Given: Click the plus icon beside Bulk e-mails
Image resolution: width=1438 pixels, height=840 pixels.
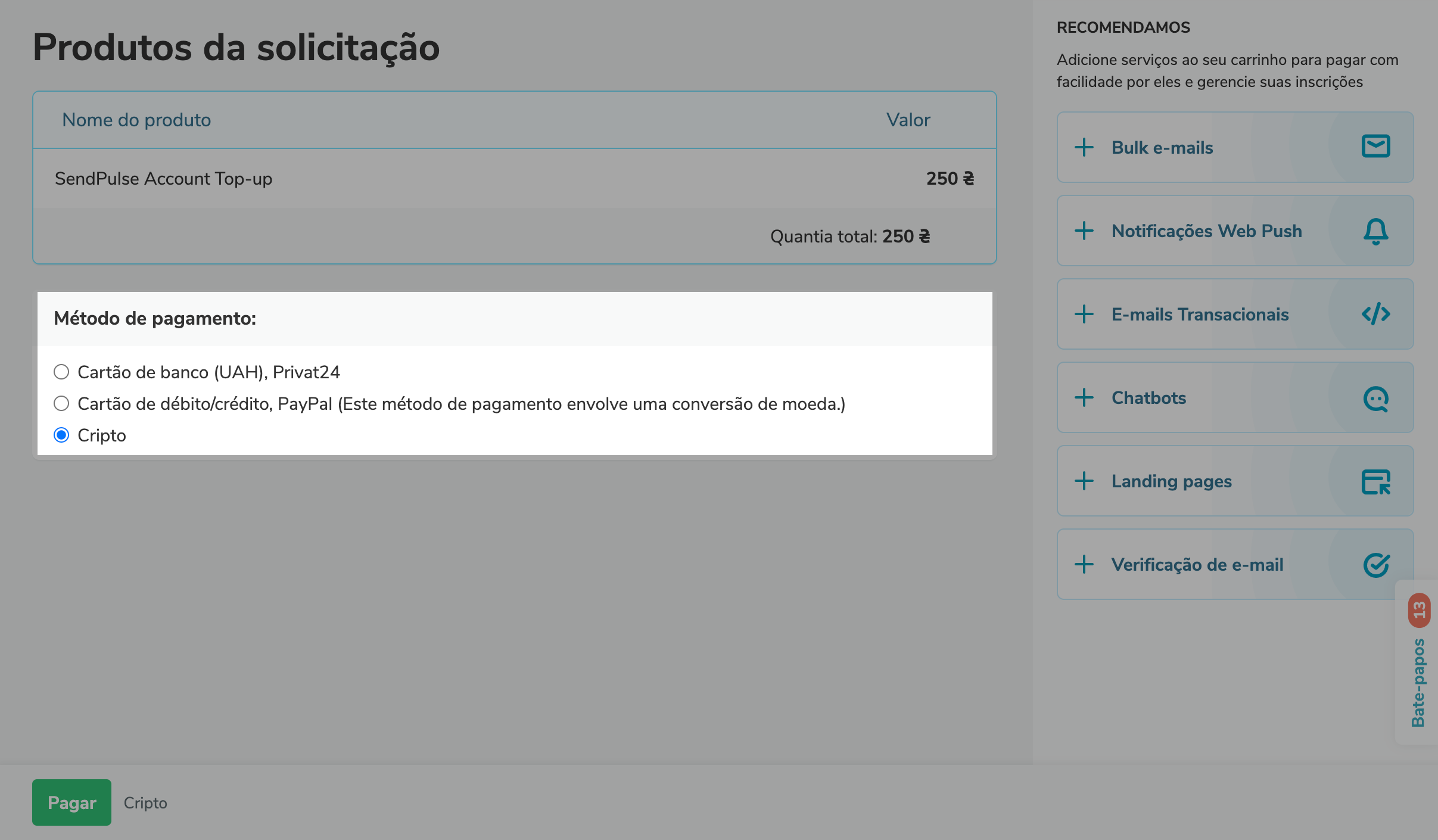Looking at the screenshot, I should tap(1084, 147).
